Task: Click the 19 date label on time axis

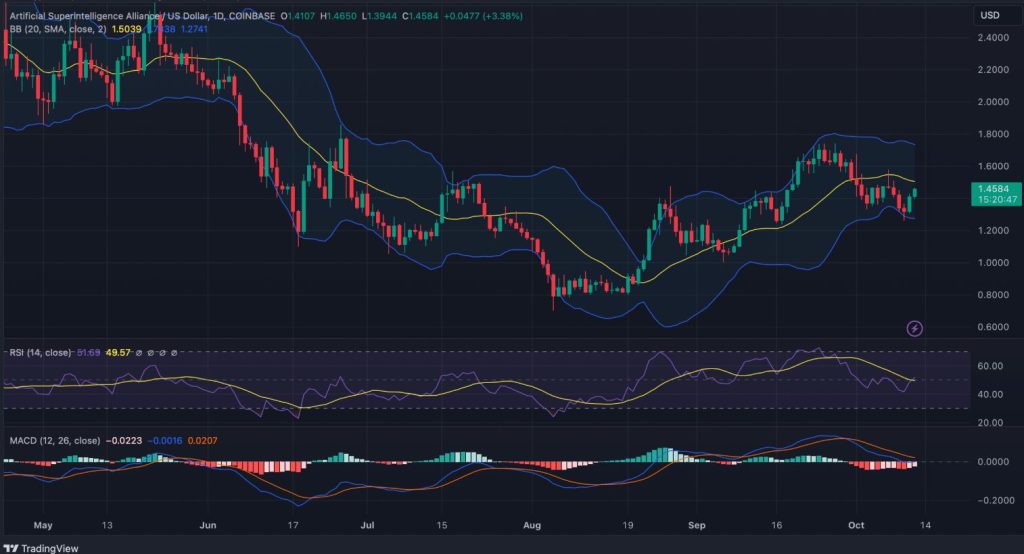Action: click(x=628, y=525)
